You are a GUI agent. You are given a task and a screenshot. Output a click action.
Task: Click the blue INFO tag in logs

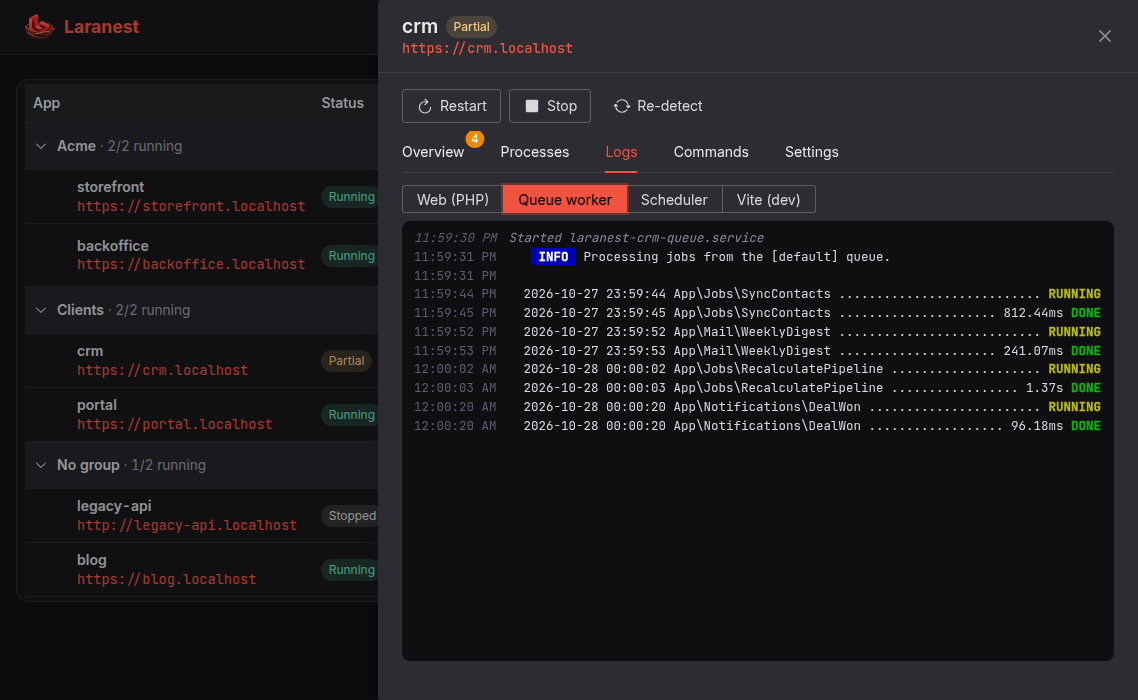(553, 257)
